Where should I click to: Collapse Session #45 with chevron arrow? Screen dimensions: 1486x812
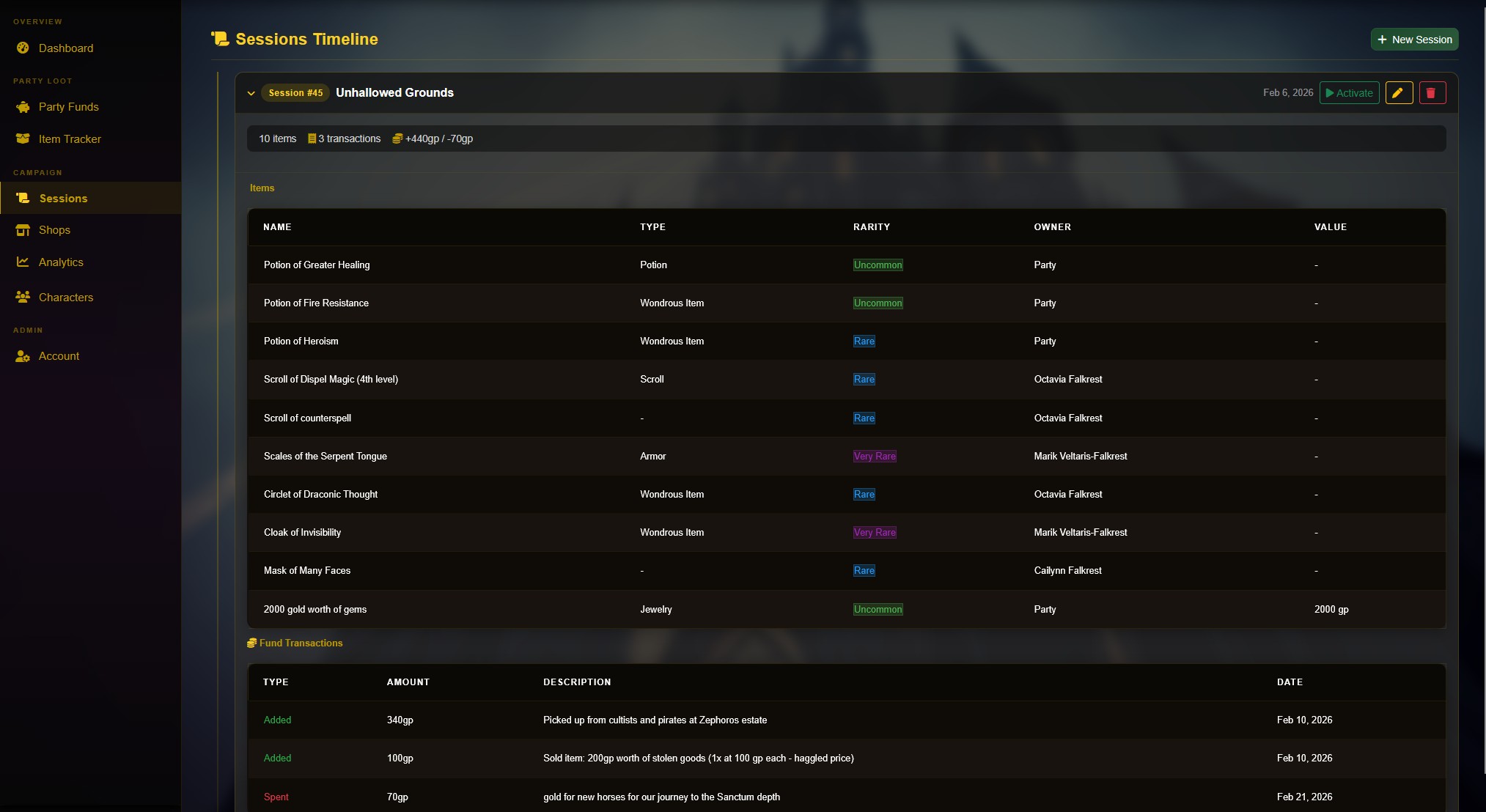[251, 93]
